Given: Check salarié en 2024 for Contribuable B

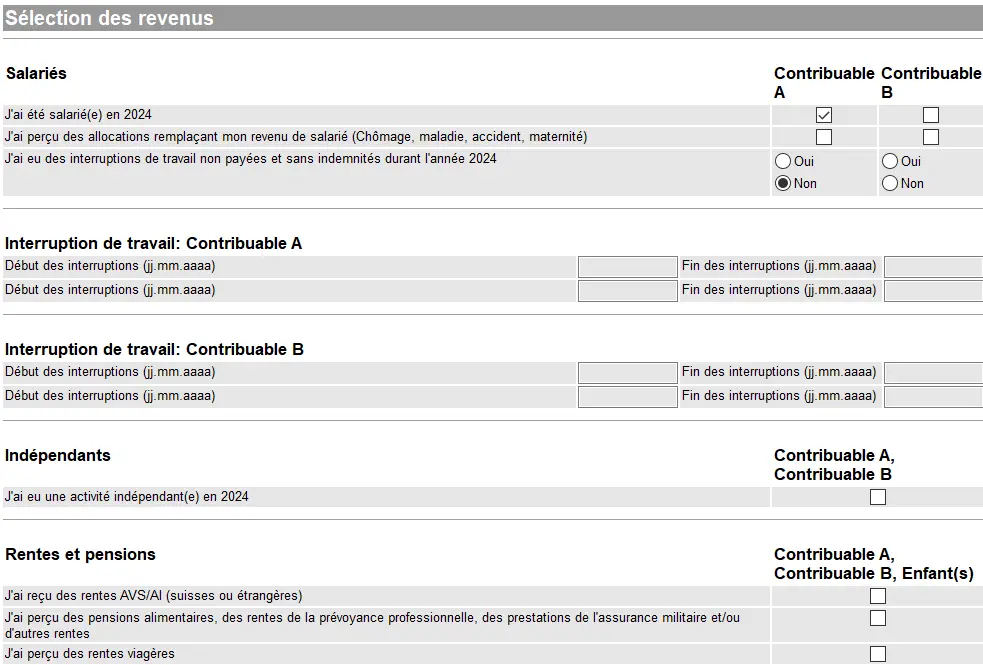Looking at the screenshot, I should pos(931,115).
